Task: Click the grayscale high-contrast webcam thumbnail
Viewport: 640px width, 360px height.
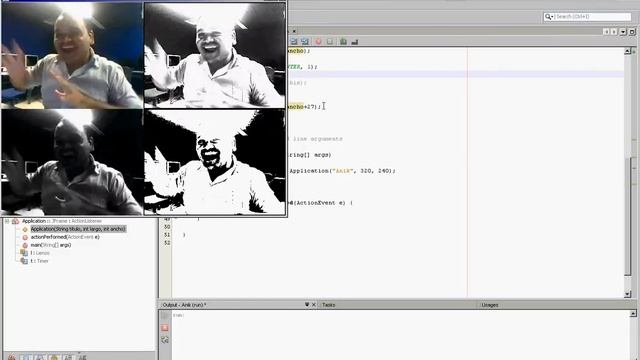Action: coord(215,55)
